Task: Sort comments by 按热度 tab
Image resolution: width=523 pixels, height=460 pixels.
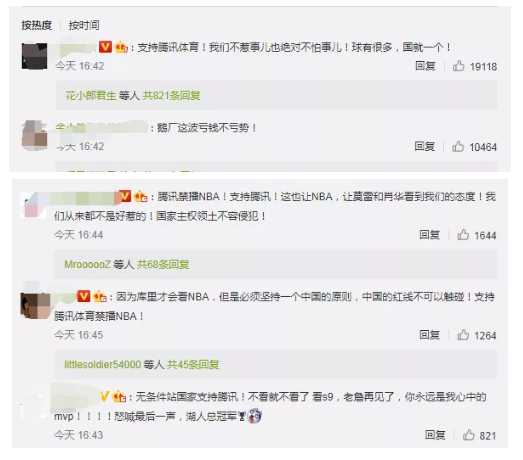Action: pyautogui.click(x=37, y=25)
